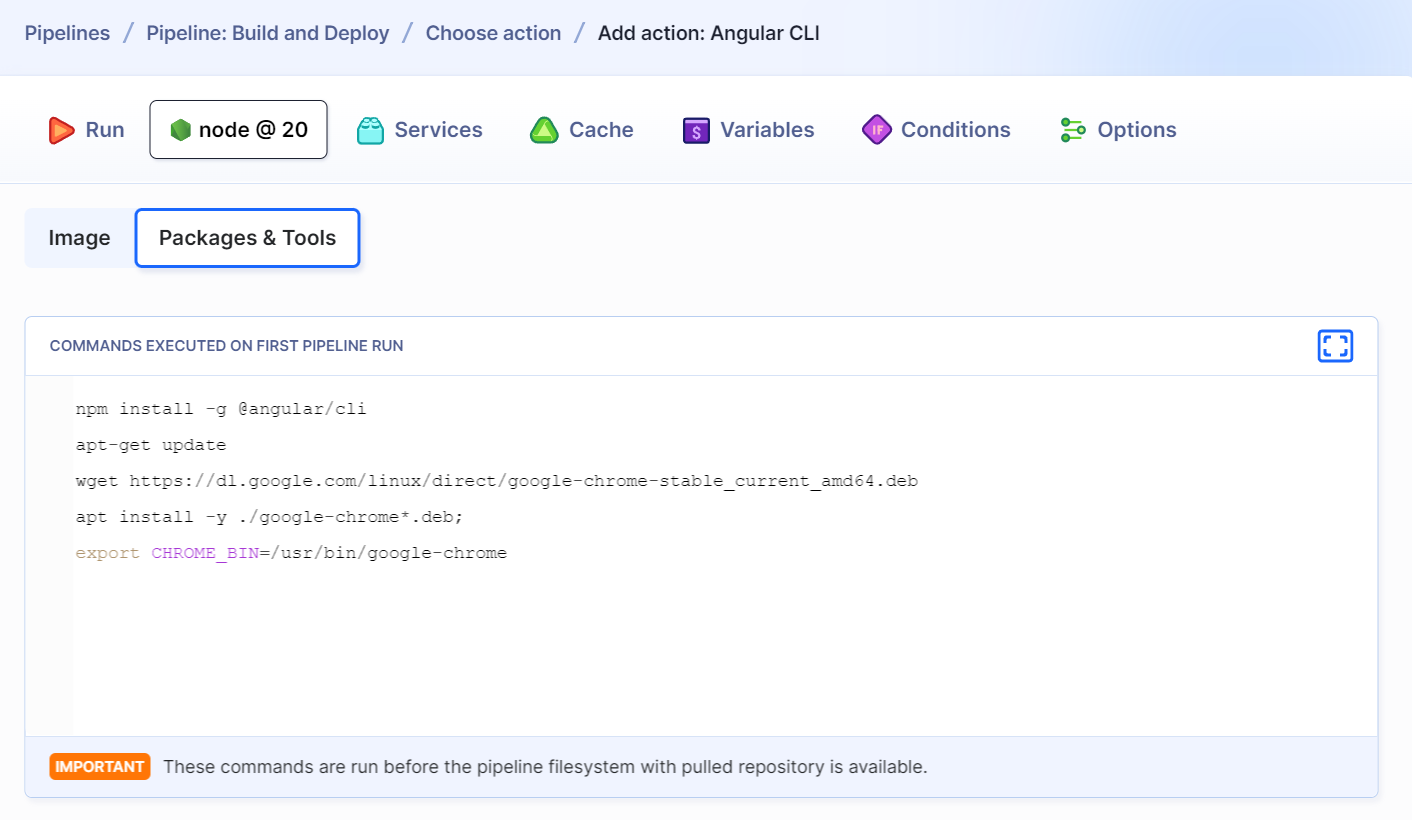Click the purple Variables dollar icon
The height and width of the screenshot is (820, 1412).
pyautogui.click(x=696, y=130)
